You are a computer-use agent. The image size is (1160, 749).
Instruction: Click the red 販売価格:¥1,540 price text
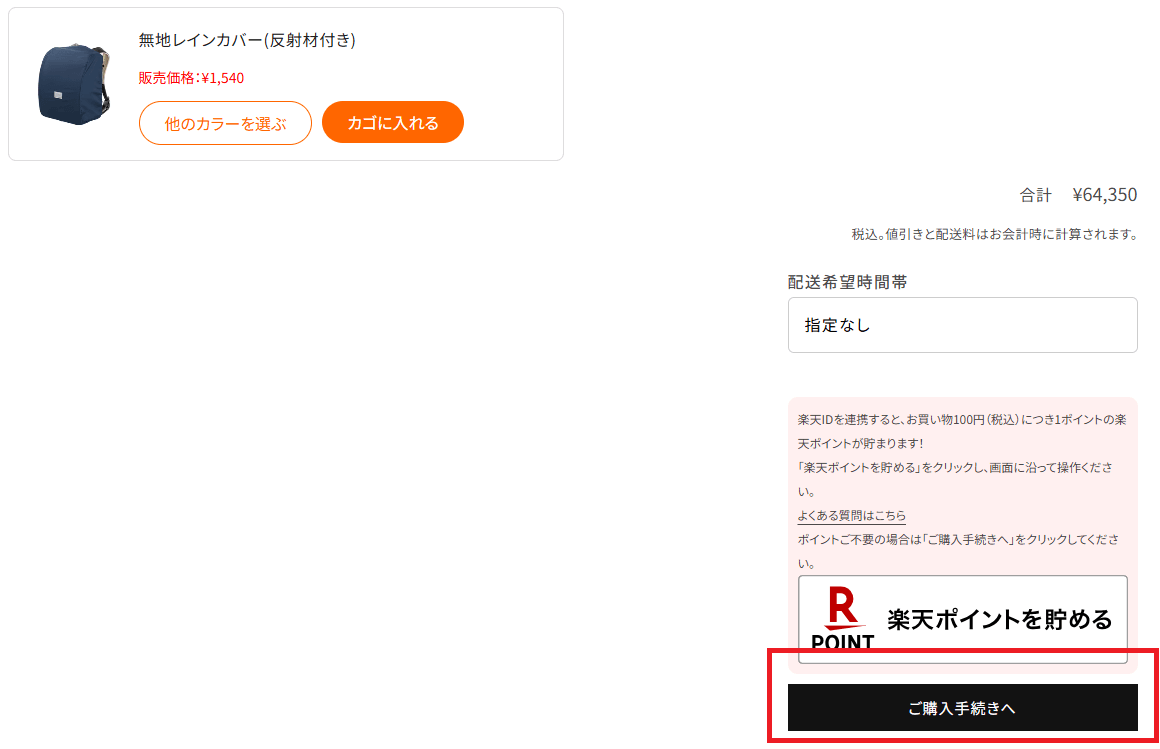[191, 78]
